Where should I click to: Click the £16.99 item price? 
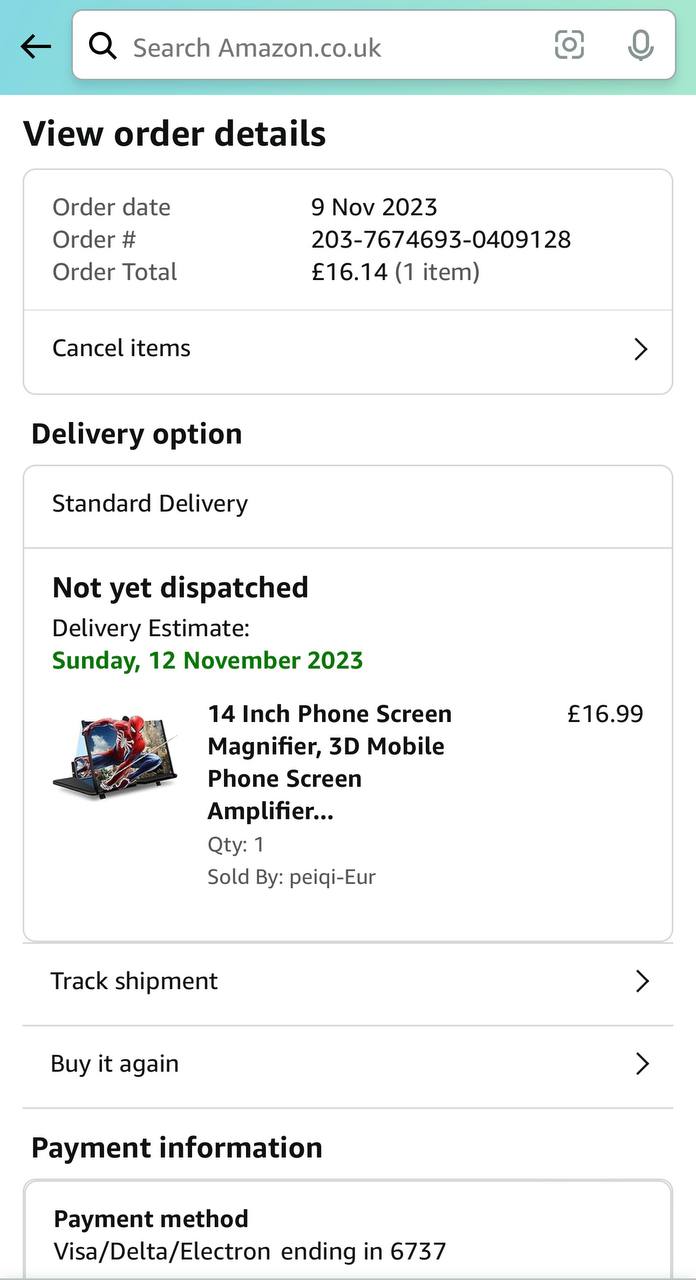click(605, 714)
